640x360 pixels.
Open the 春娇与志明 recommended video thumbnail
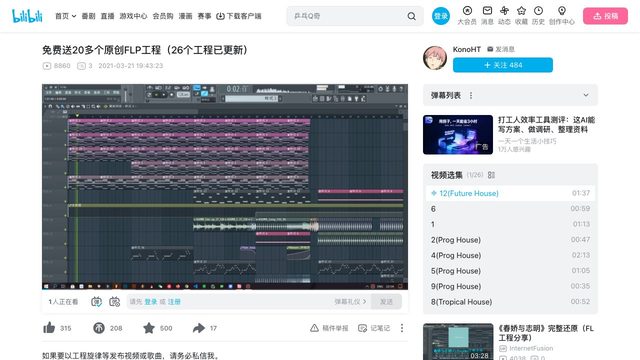[458, 342]
